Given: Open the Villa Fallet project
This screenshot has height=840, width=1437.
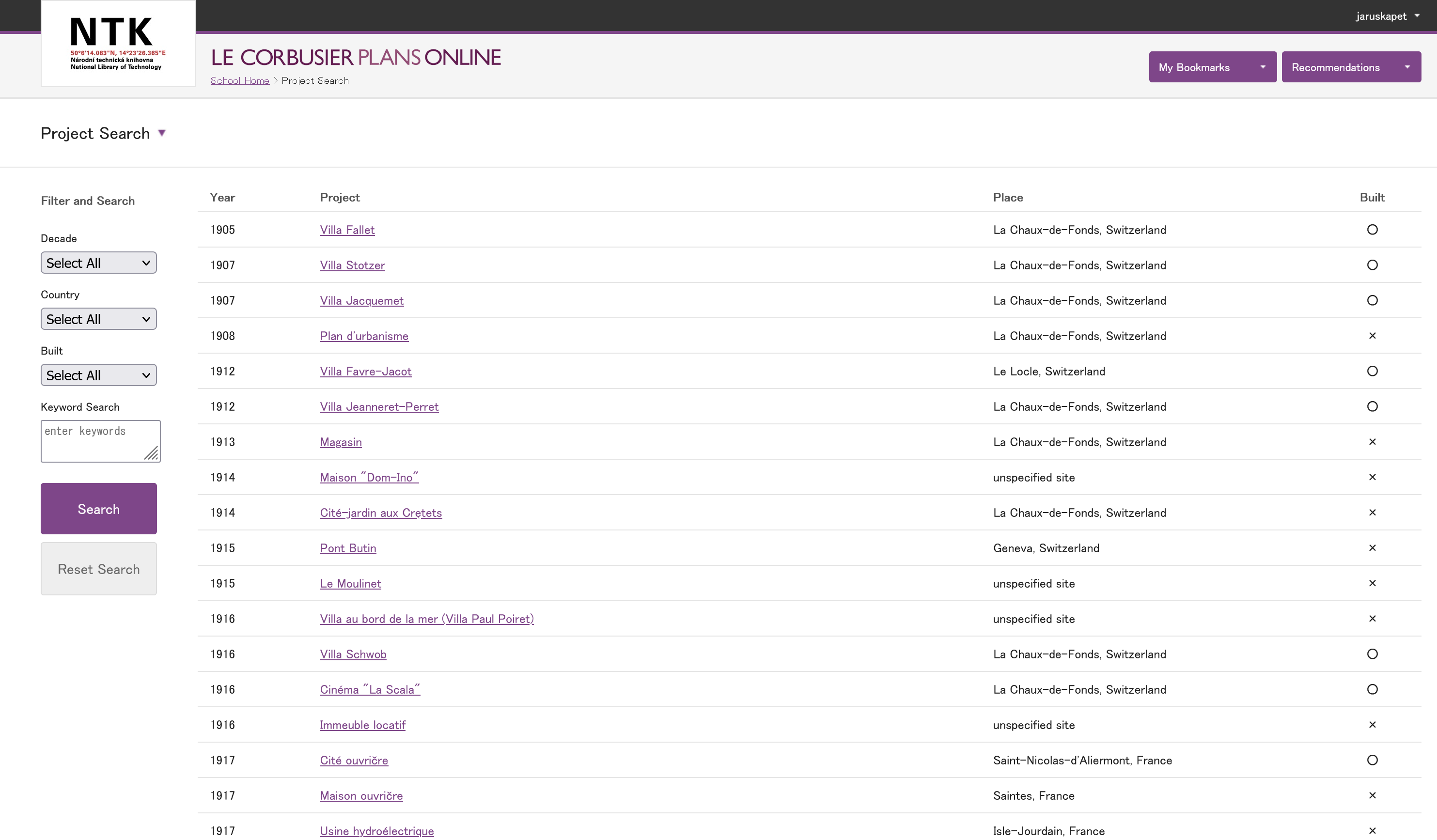Looking at the screenshot, I should click(347, 230).
